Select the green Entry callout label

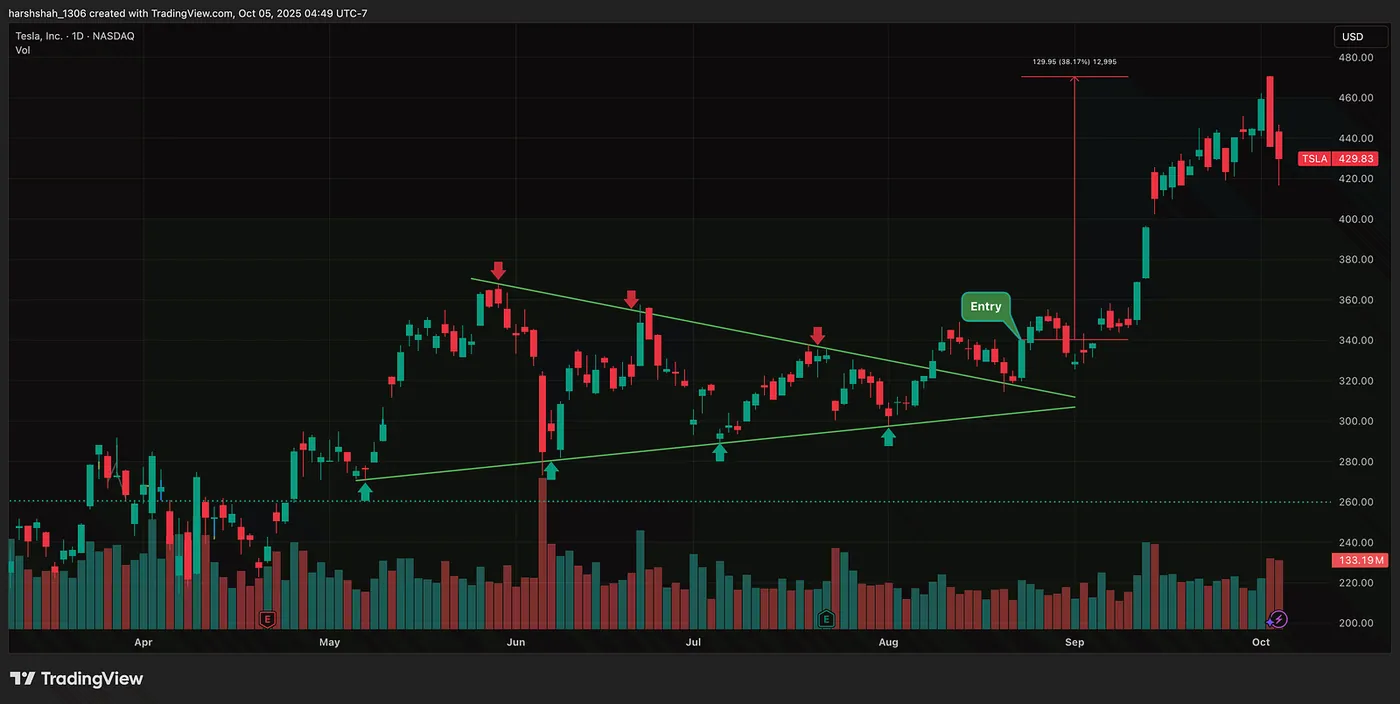(x=986, y=307)
